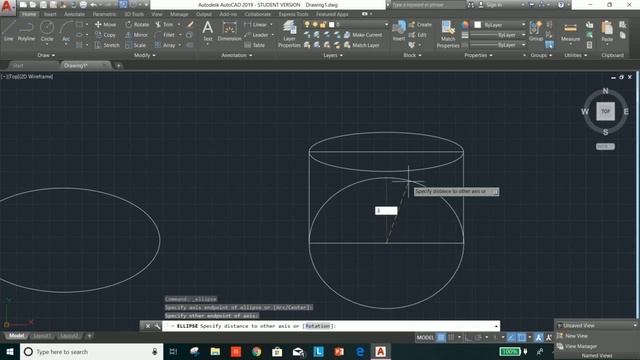This screenshot has height=360, width=640.
Task: Open View Manager
Action: coord(577,346)
